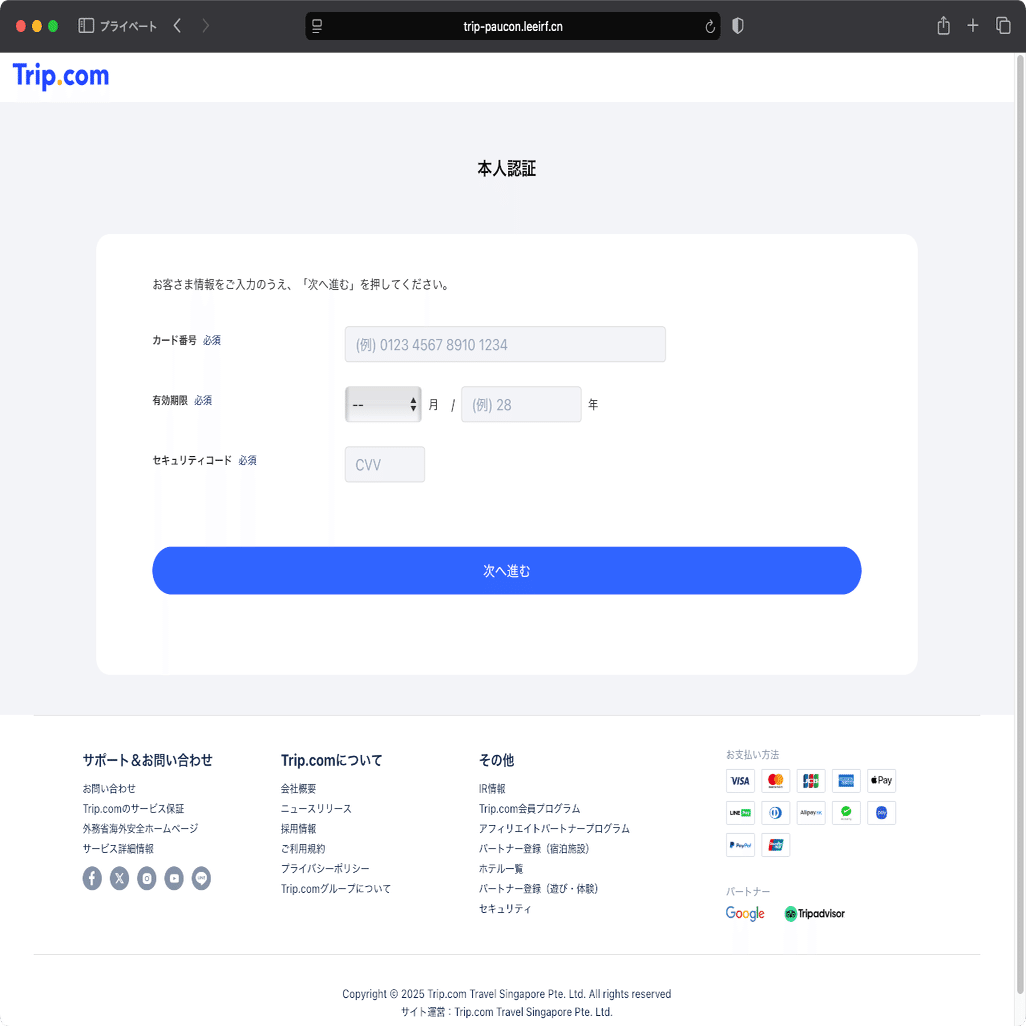Focus the expiry year input field
The width and height of the screenshot is (1026, 1026).
pos(521,404)
